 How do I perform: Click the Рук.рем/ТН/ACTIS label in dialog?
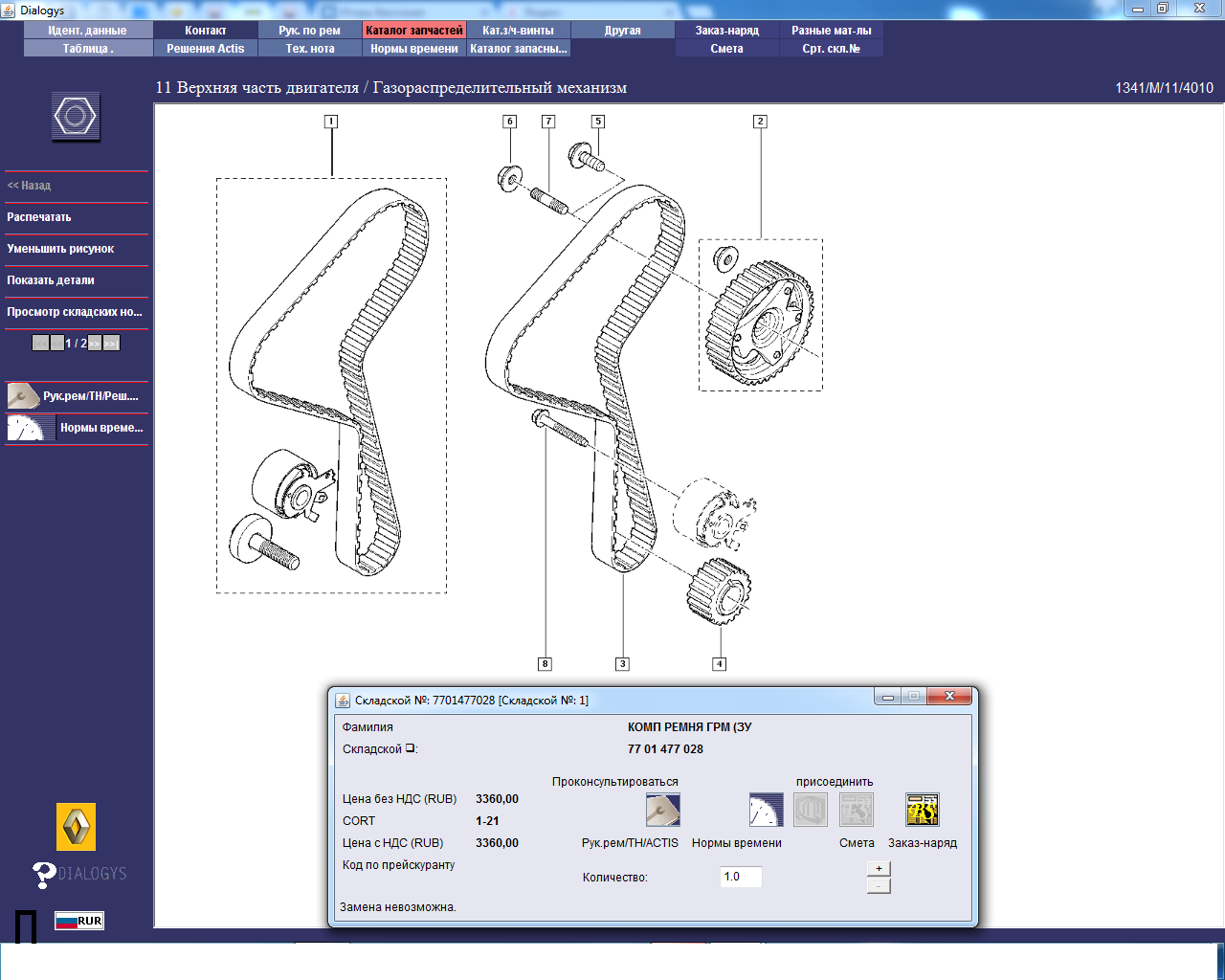tap(630, 843)
